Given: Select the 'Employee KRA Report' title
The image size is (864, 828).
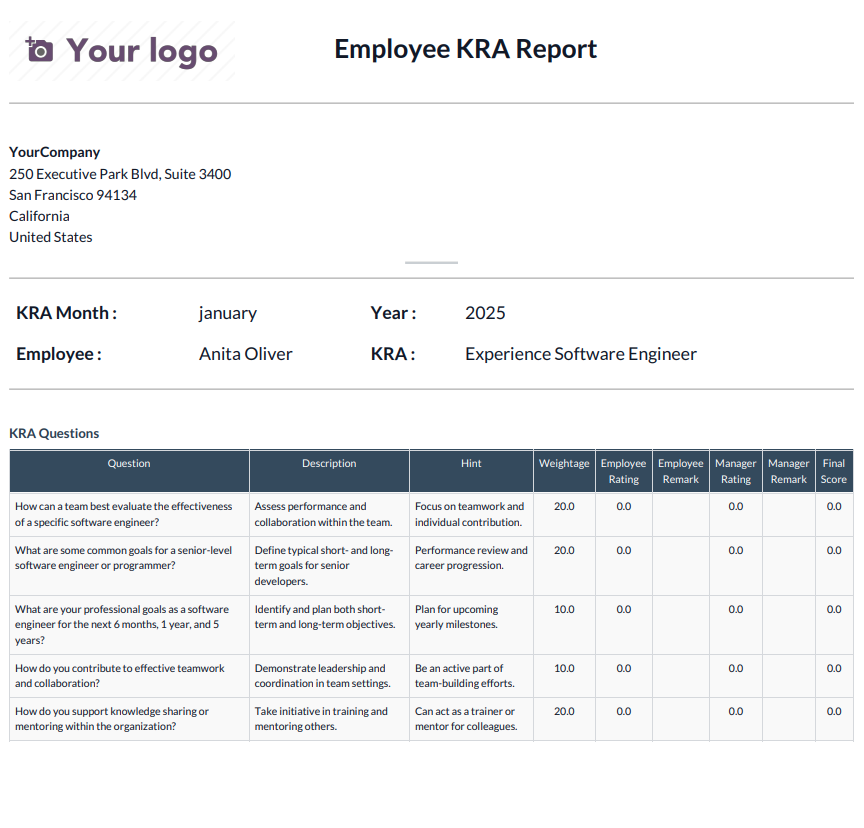Looking at the screenshot, I should [466, 49].
